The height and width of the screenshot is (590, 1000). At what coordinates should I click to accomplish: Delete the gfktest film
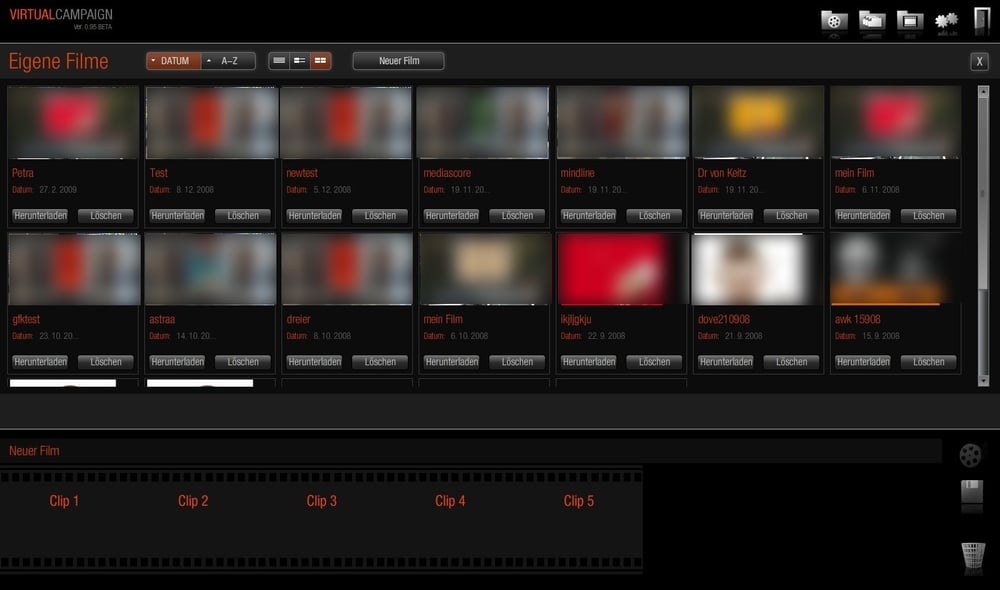pos(106,362)
